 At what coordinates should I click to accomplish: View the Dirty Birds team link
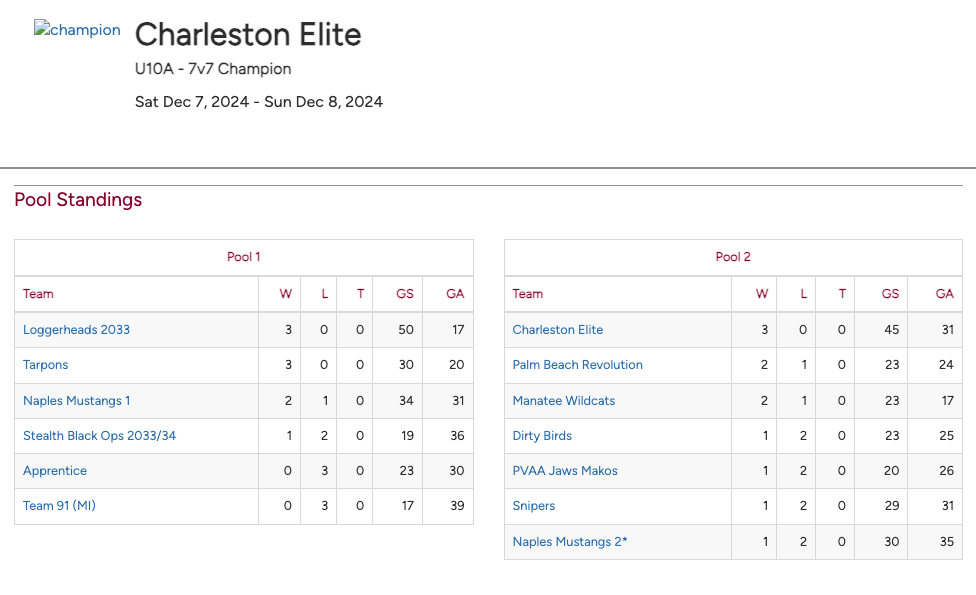point(542,436)
